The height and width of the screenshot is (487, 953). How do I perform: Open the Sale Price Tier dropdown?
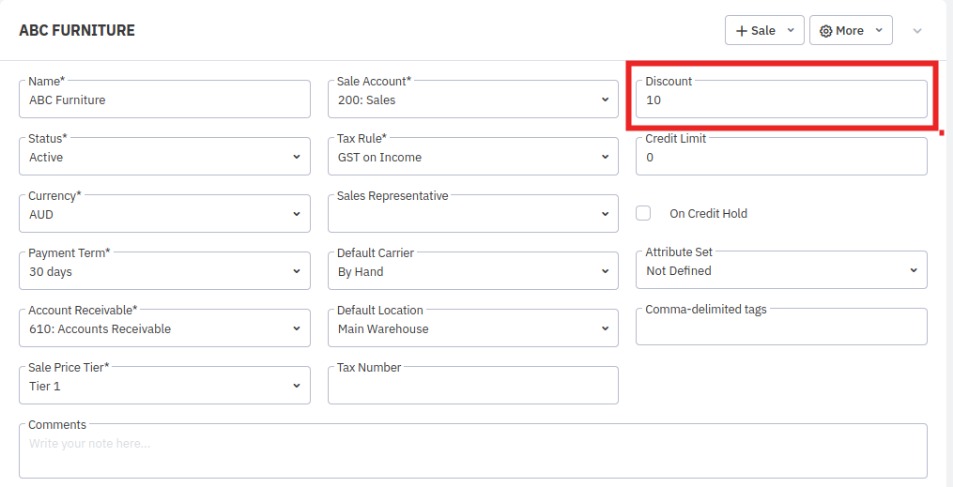pyautogui.click(x=164, y=386)
